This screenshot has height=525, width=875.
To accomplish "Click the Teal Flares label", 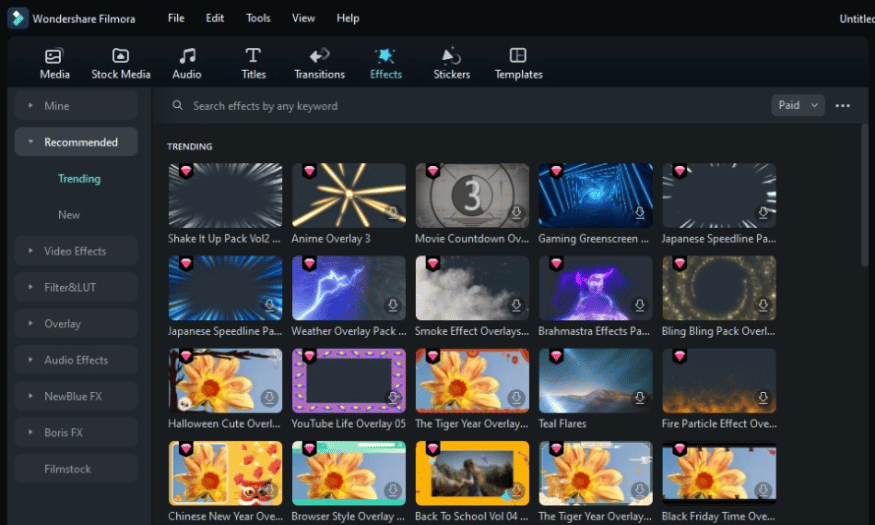I will tap(562, 424).
